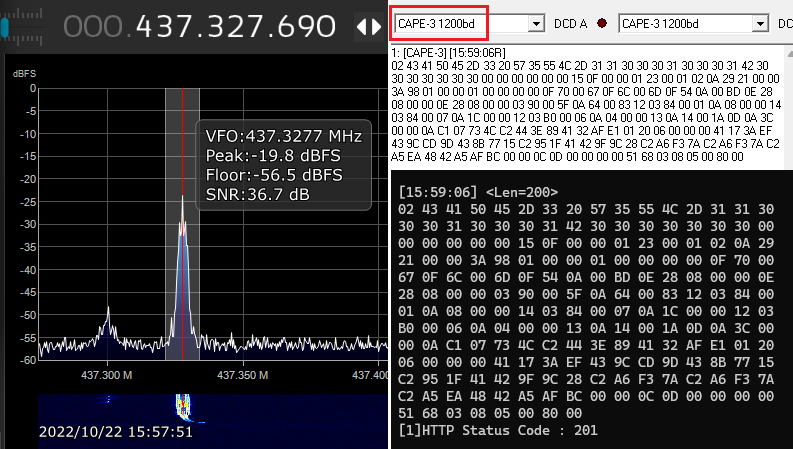Image resolution: width=793 pixels, height=449 pixels.
Task: Open the second CAPE-3 1200bd modem dropdown
Action: coord(760,24)
